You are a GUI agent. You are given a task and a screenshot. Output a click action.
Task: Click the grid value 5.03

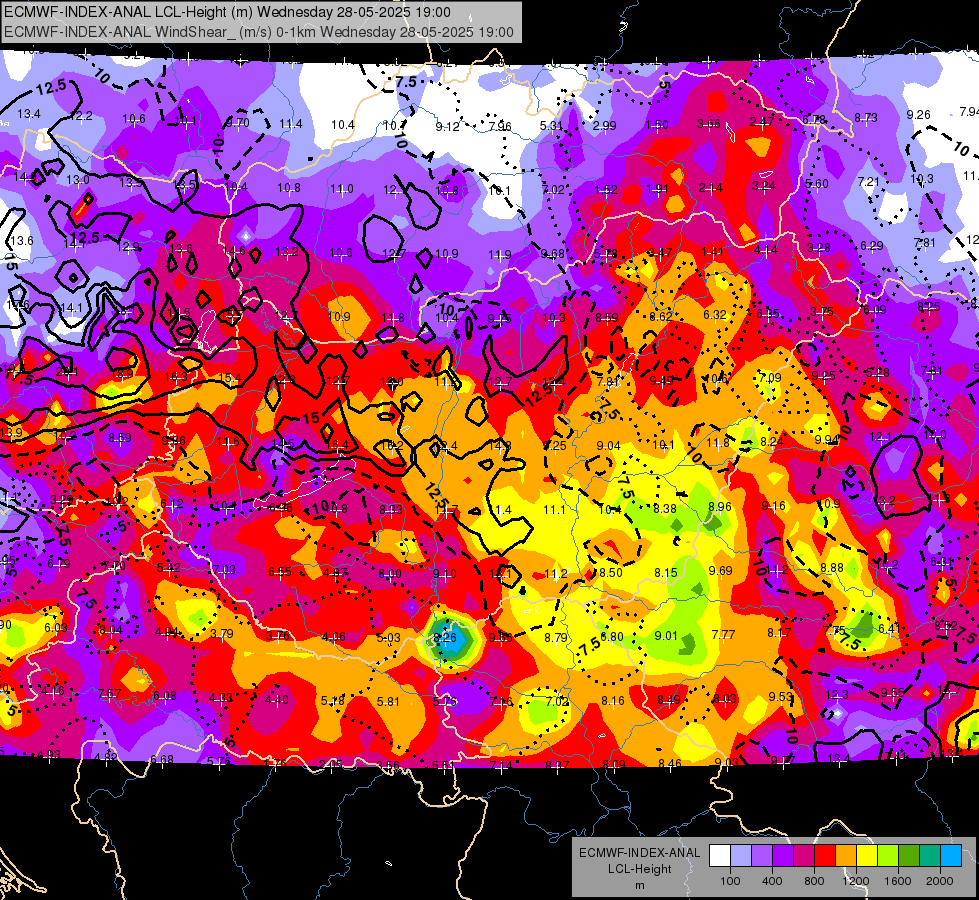pos(388,638)
